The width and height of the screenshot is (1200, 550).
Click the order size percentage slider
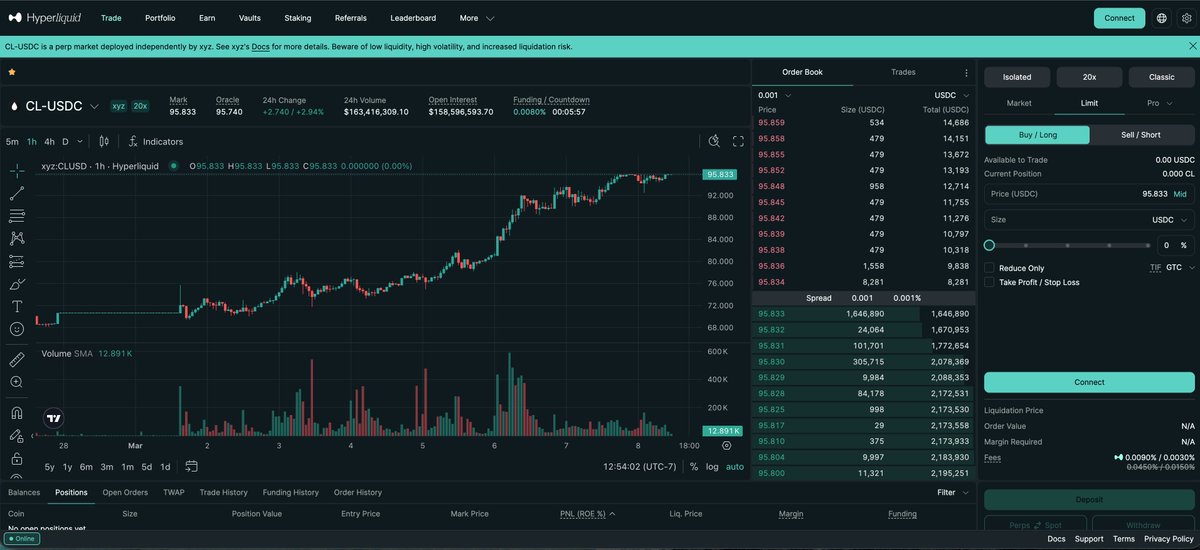pyautogui.click(x=1067, y=245)
